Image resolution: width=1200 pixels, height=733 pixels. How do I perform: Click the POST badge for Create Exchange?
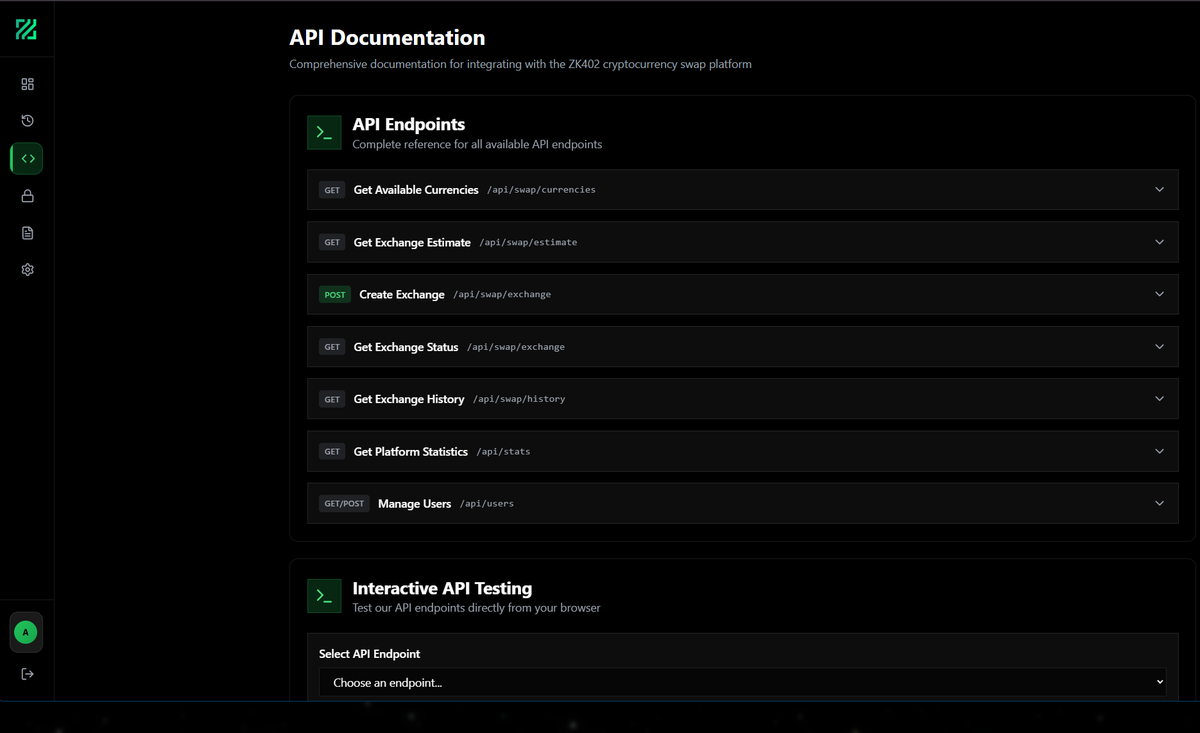click(x=335, y=294)
